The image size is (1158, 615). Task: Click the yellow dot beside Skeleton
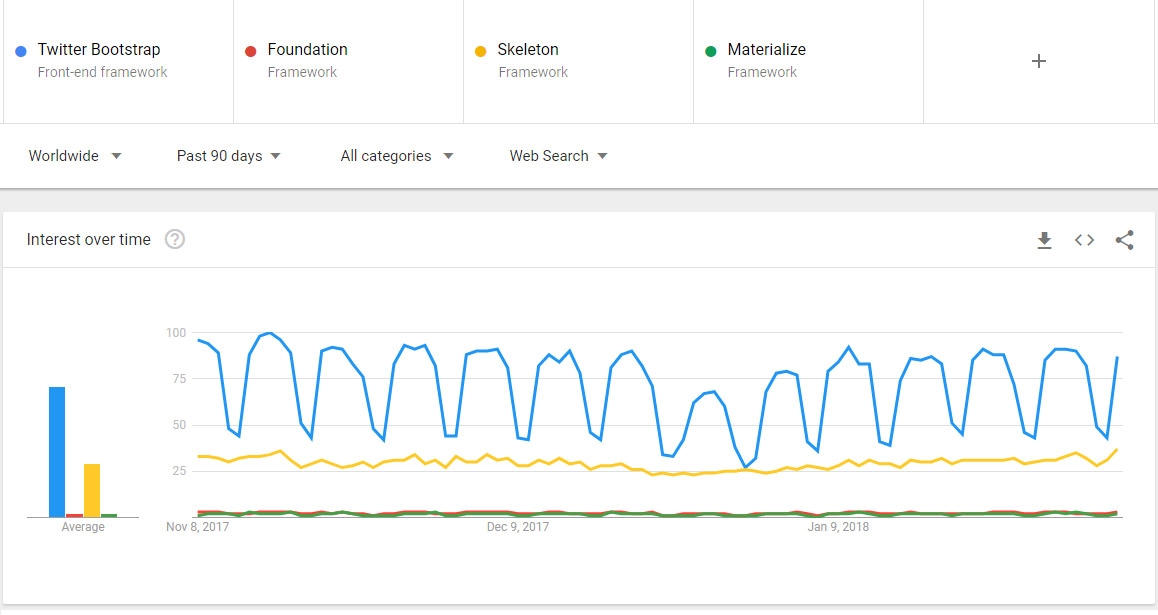pyautogui.click(x=483, y=49)
